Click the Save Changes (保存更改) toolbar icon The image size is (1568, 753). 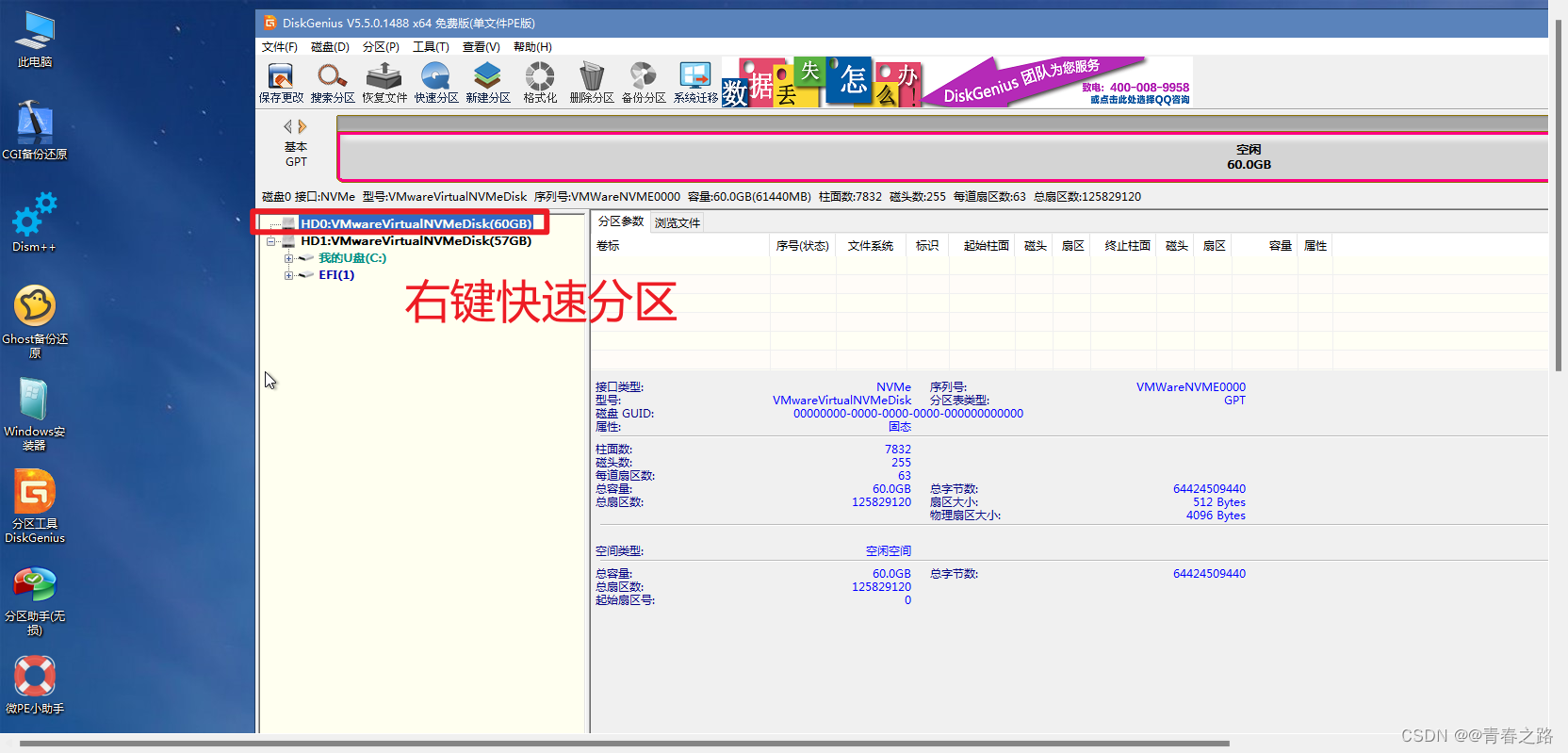click(x=281, y=82)
